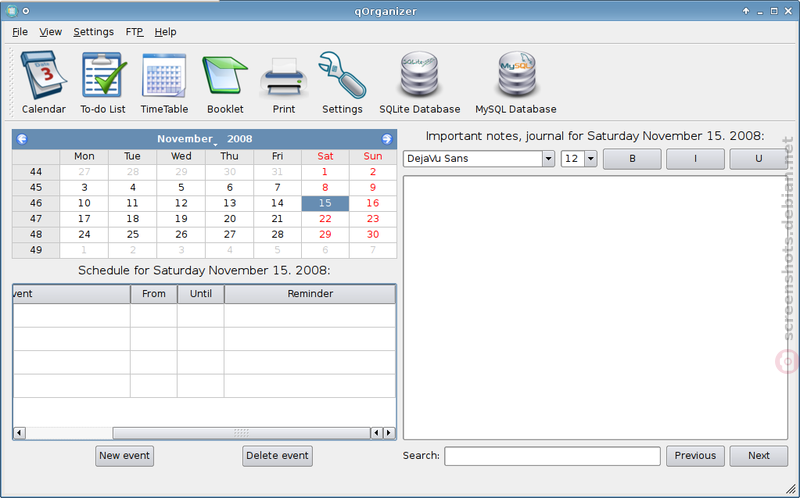Click the Delete event button
The image size is (800, 498).
point(277,456)
